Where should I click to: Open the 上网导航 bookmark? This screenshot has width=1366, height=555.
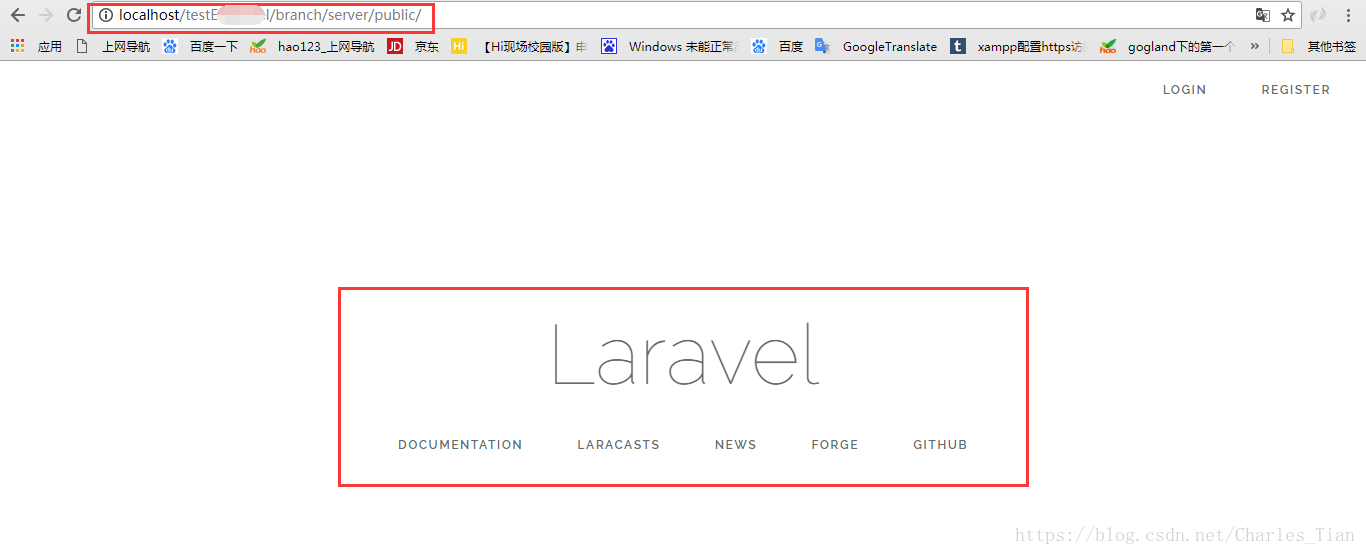(x=112, y=46)
